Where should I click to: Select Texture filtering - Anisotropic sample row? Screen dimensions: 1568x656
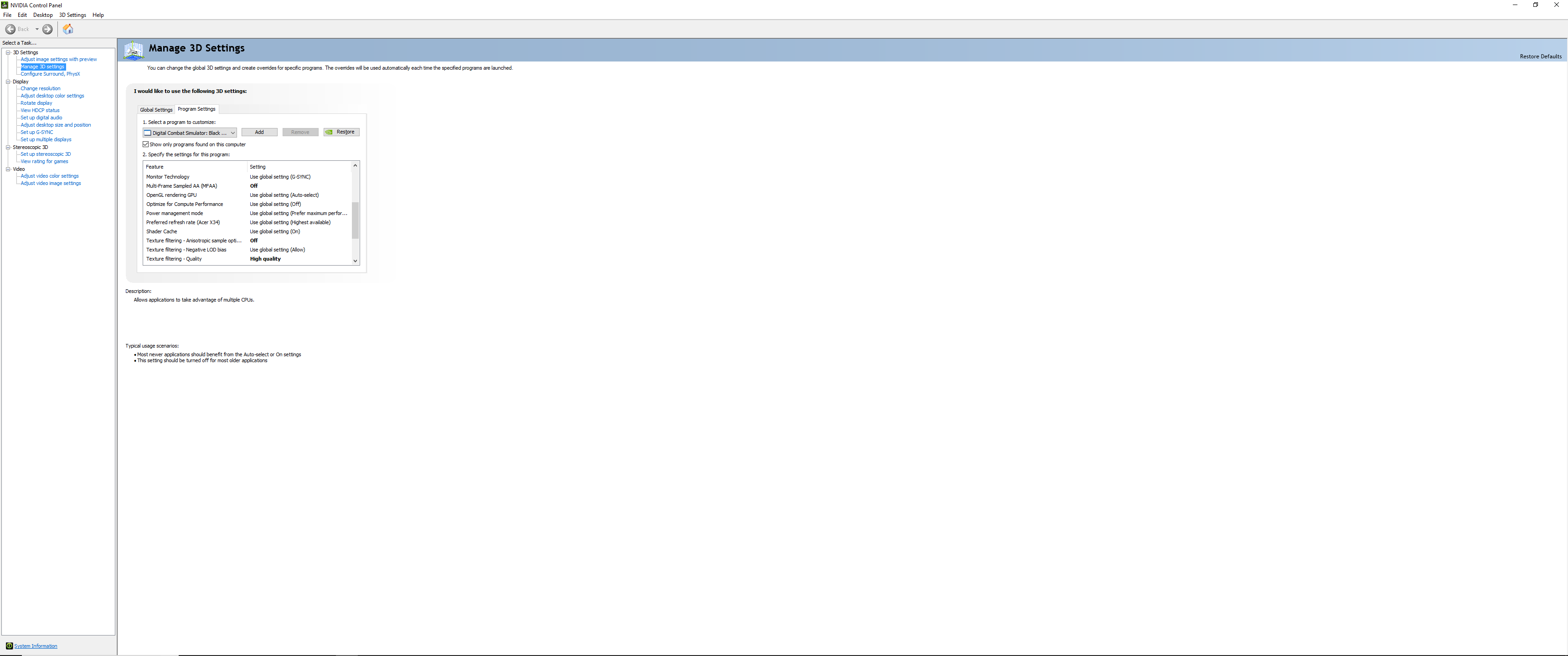pyautogui.click(x=247, y=241)
